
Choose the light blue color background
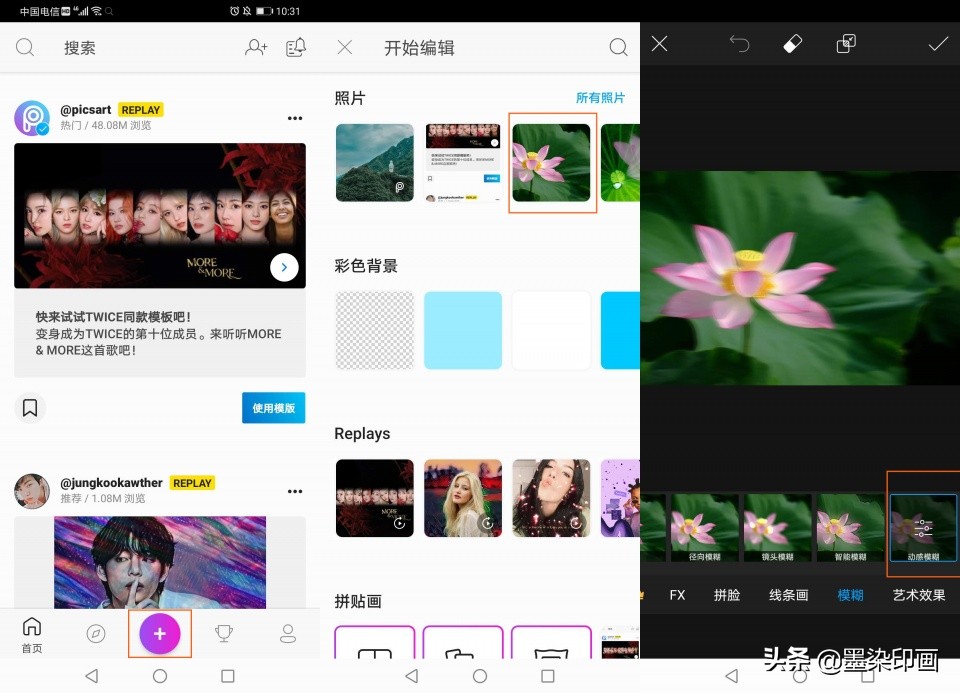click(463, 330)
